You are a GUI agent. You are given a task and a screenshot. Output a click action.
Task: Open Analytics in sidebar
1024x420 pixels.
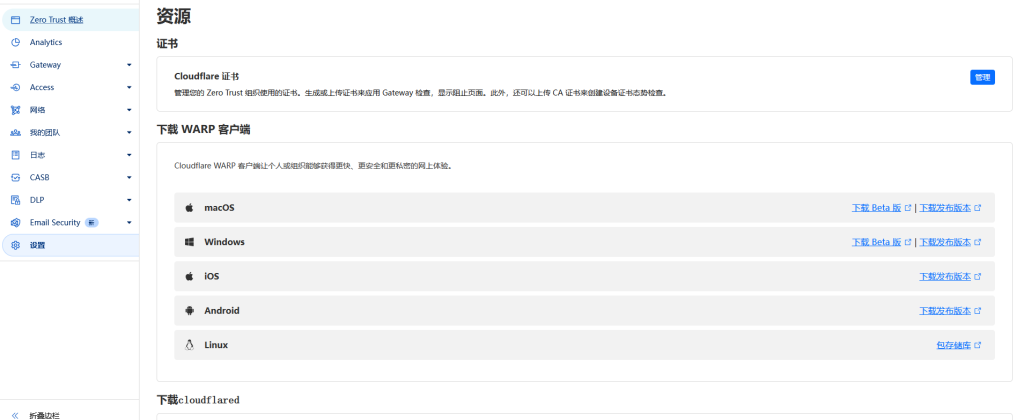(46, 42)
